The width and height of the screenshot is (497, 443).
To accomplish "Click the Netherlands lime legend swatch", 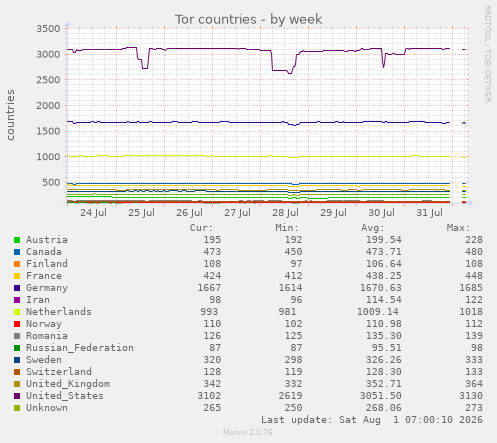I will [17, 312].
